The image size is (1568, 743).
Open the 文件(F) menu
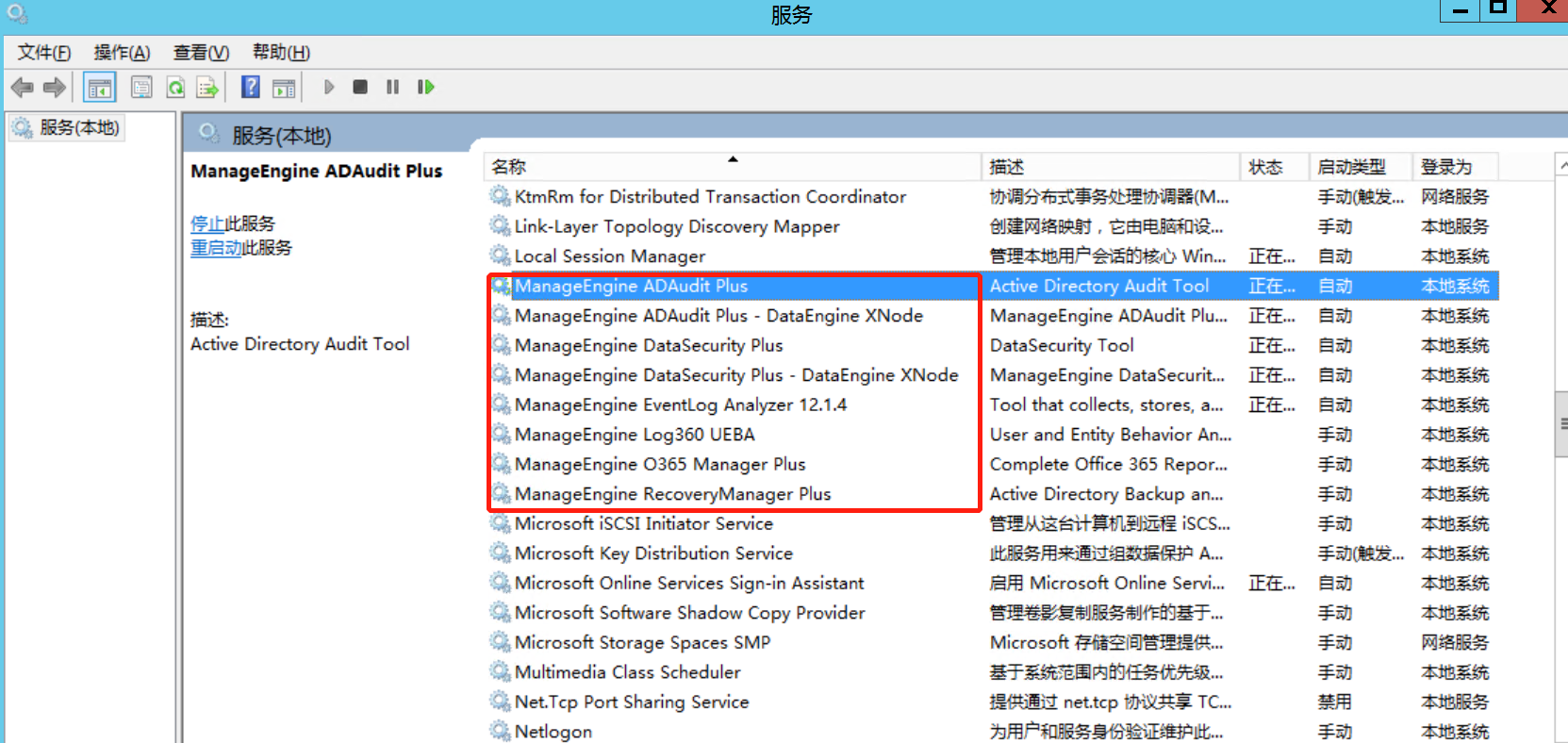coord(44,53)
